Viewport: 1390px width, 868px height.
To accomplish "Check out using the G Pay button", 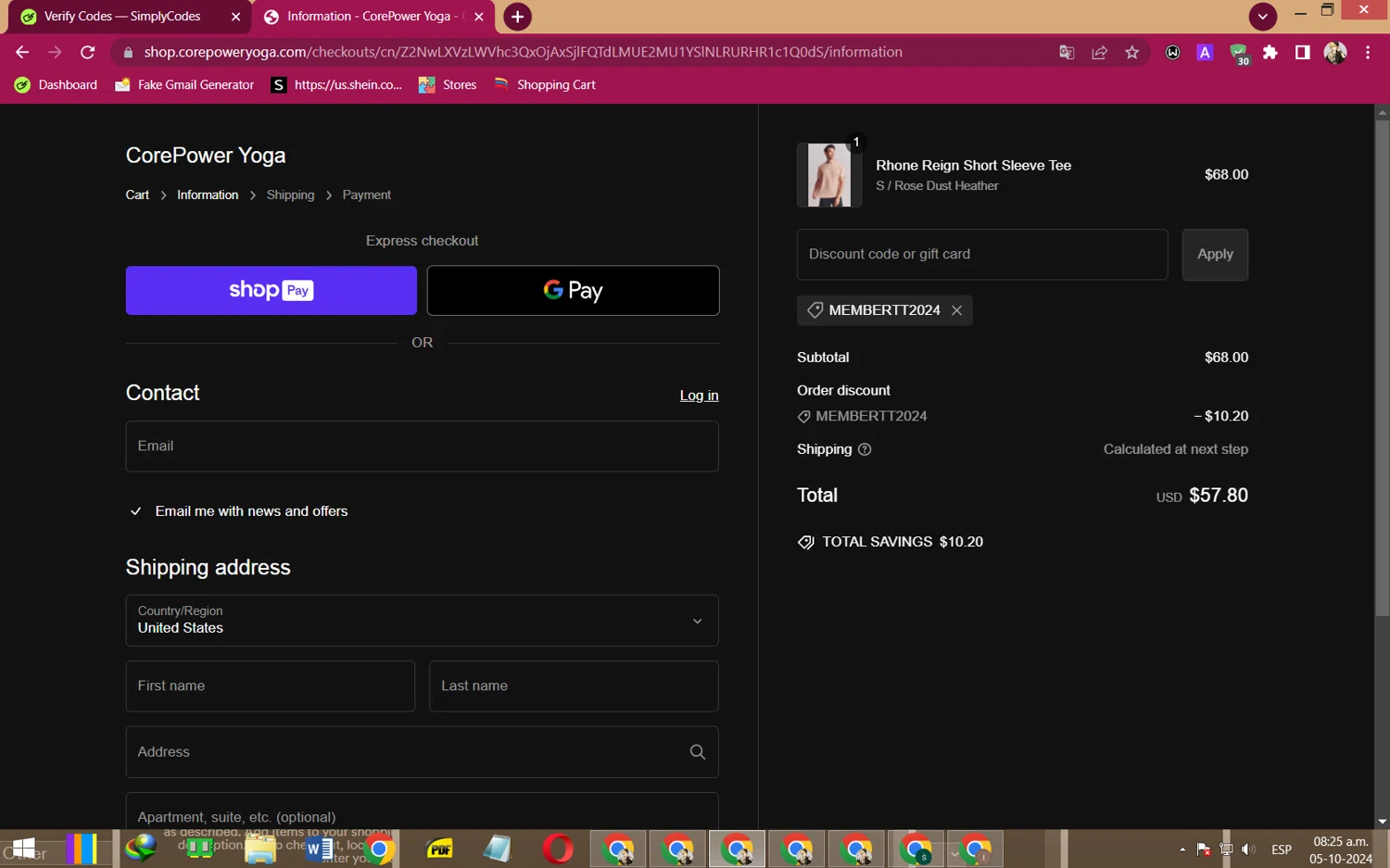I will (573, 291).
